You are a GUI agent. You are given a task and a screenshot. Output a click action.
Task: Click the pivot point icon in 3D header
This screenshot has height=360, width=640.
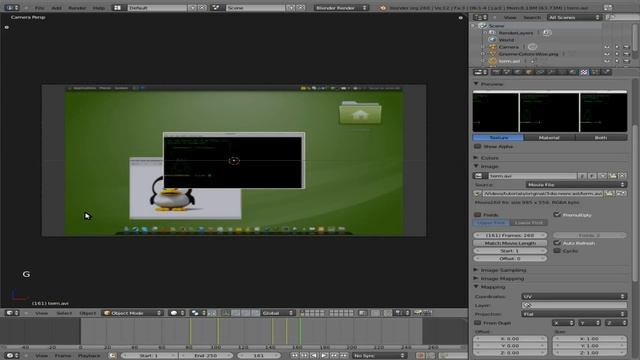click(x=197, y=313)
